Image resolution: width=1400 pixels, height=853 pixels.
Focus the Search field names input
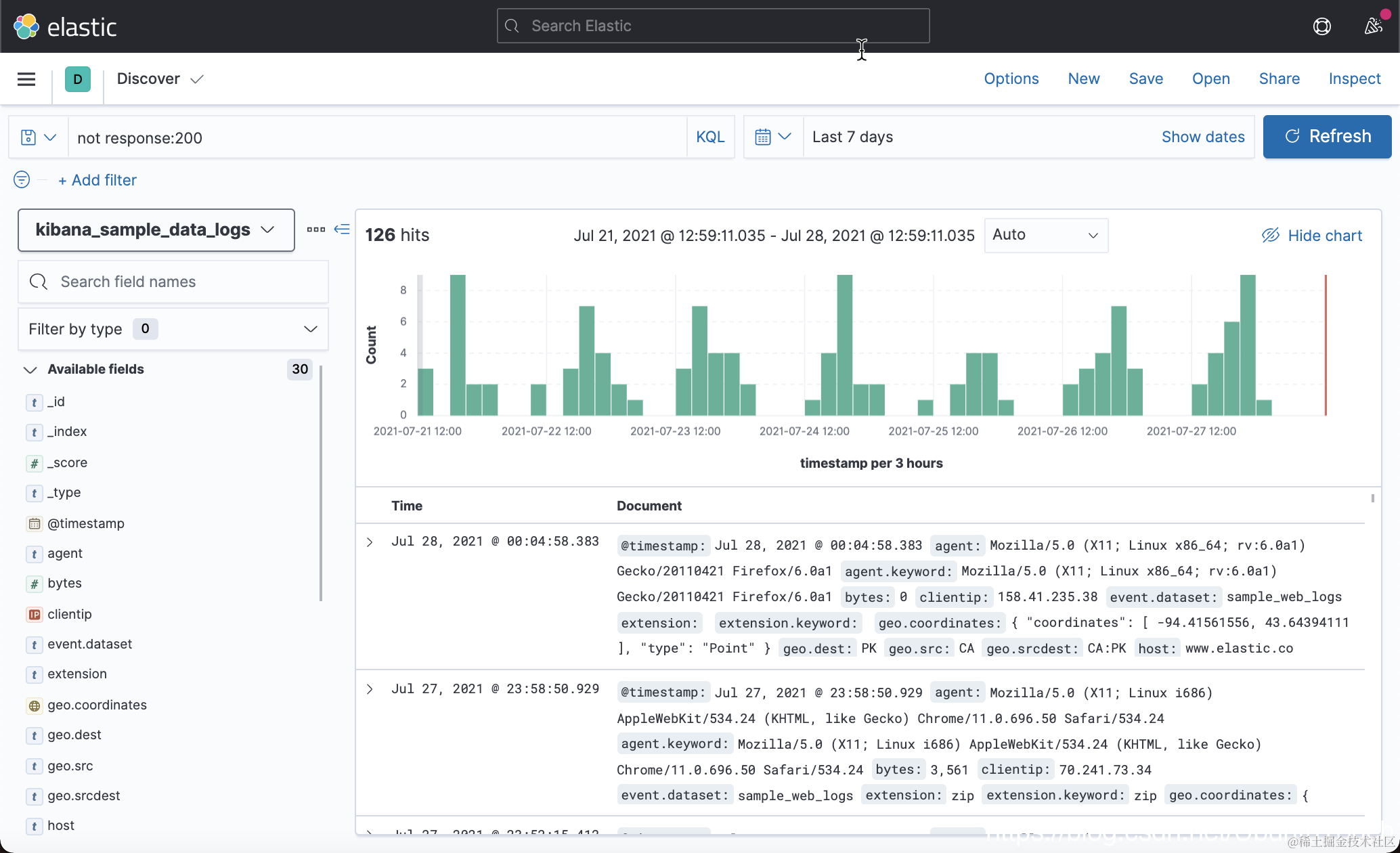pos(173,282)
